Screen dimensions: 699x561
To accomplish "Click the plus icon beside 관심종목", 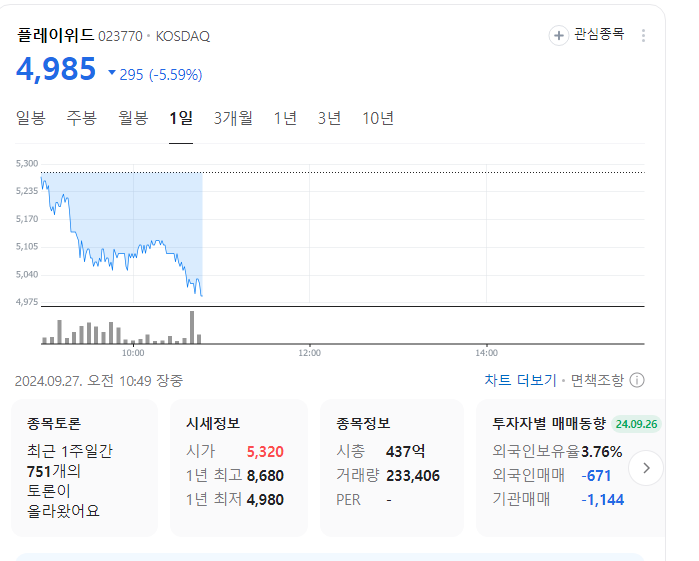I will [558, 35].
